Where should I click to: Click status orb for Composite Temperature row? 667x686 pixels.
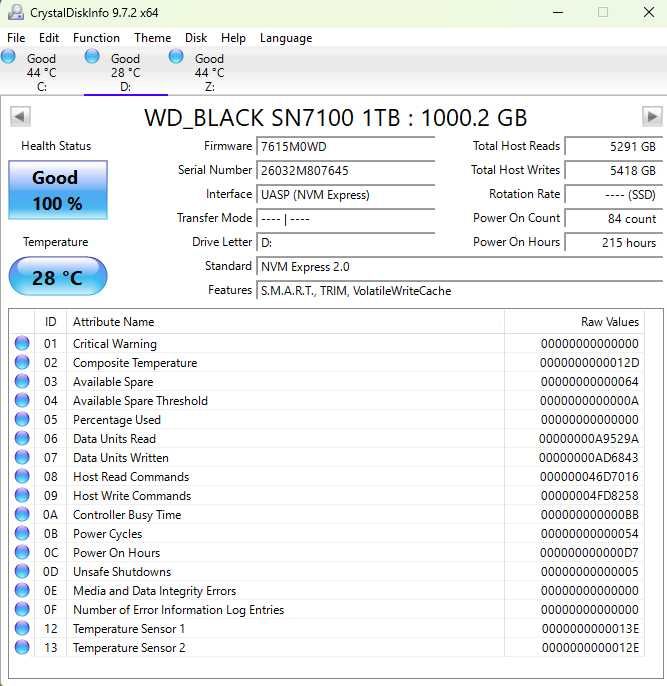(x=22, y=362)
